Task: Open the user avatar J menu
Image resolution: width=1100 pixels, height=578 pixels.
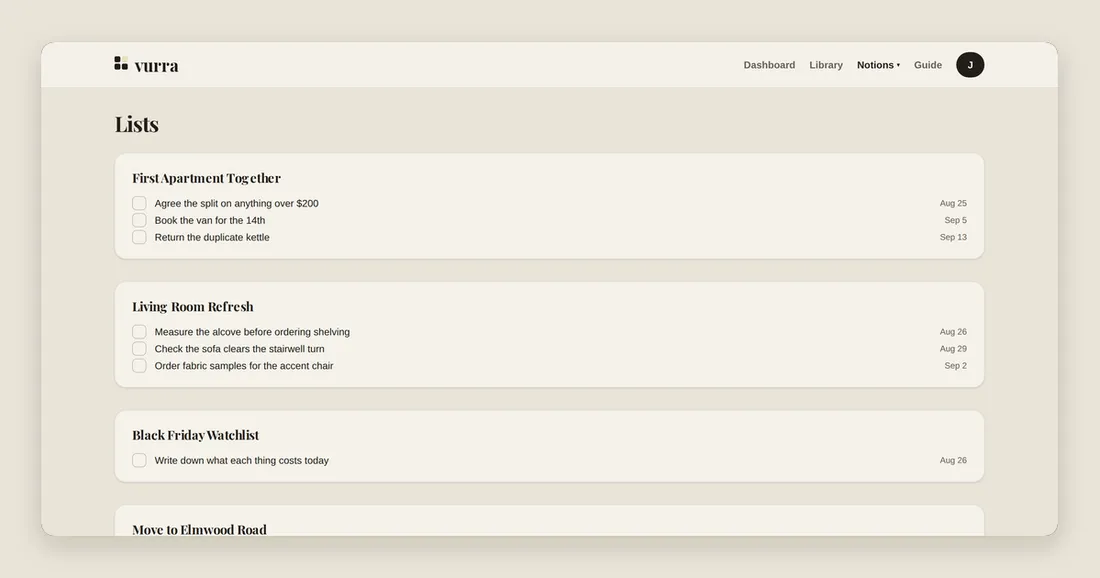Action: pos(970,65)
